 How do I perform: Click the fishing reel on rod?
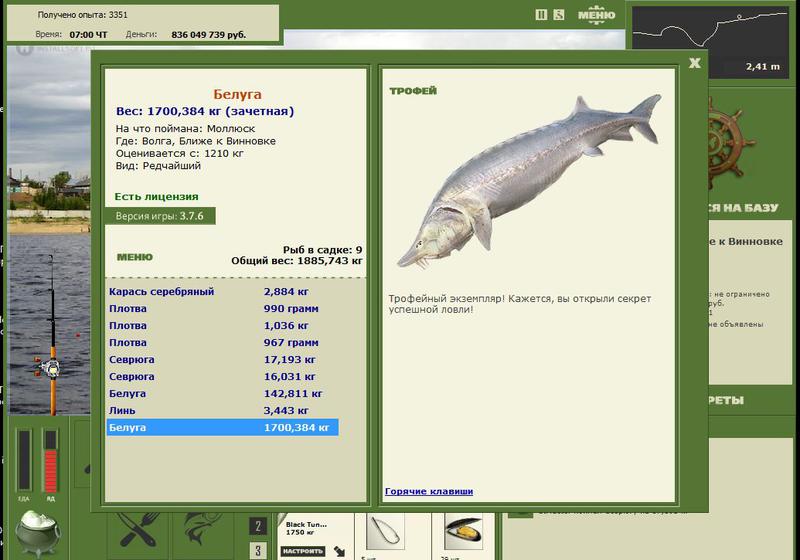coord(49,367)
